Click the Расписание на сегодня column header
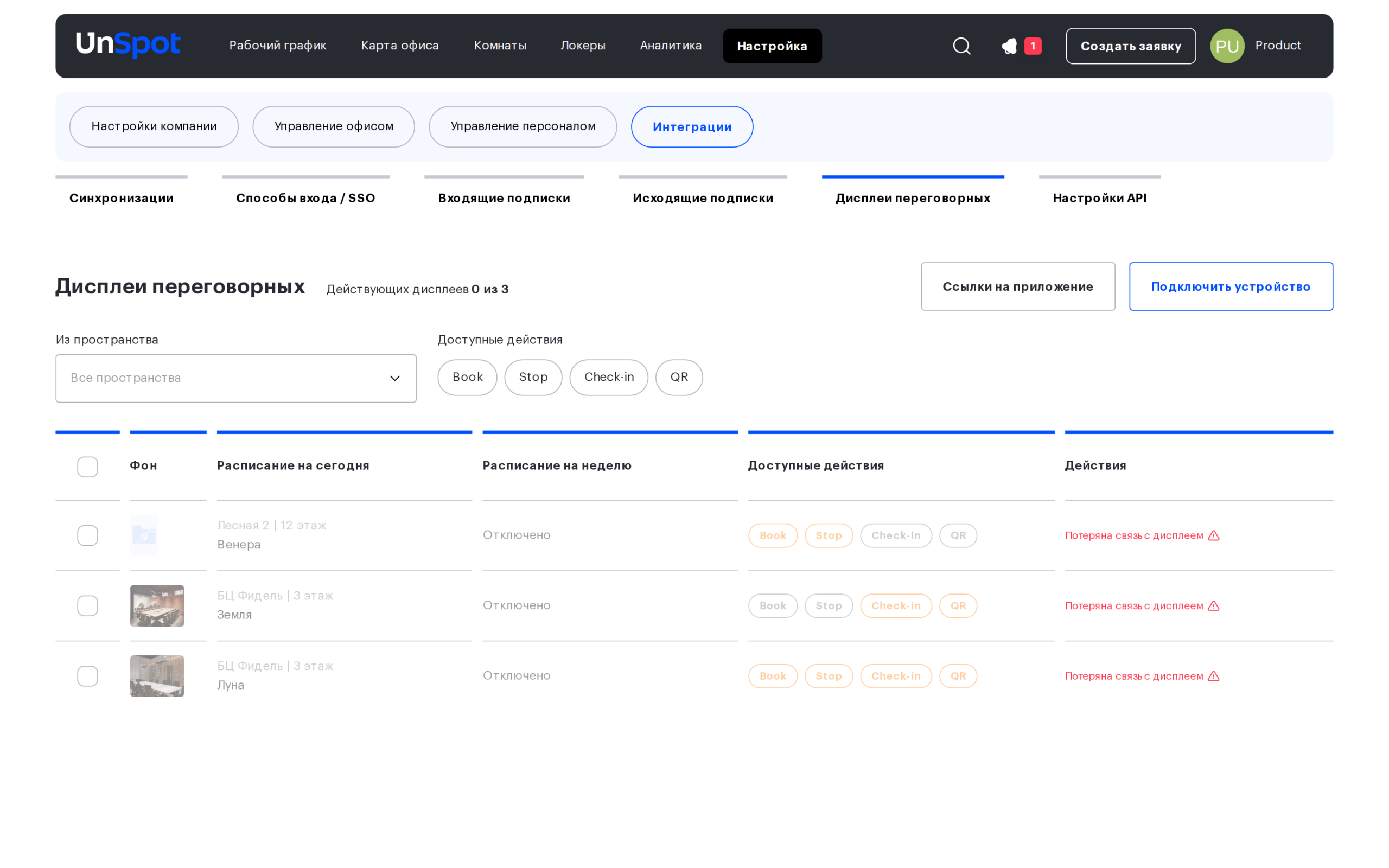 (294, 465)
